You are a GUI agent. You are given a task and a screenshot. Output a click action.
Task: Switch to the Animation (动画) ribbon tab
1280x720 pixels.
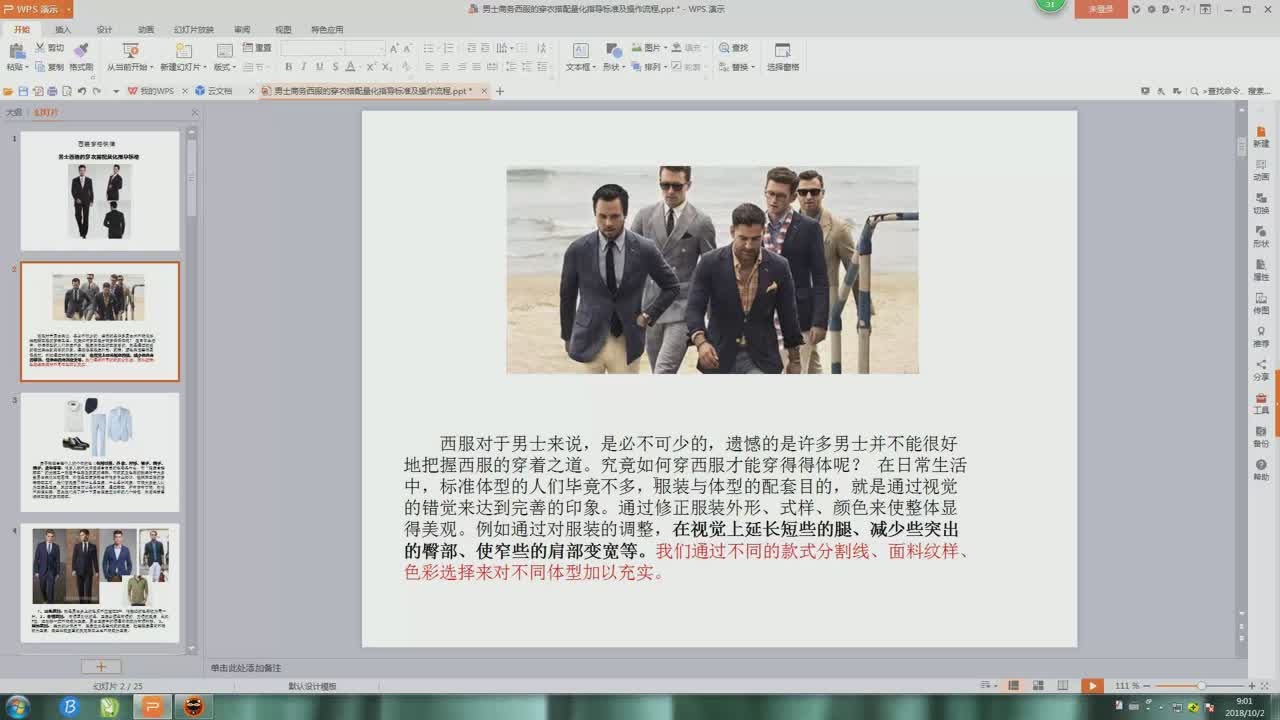coord(146,30)
